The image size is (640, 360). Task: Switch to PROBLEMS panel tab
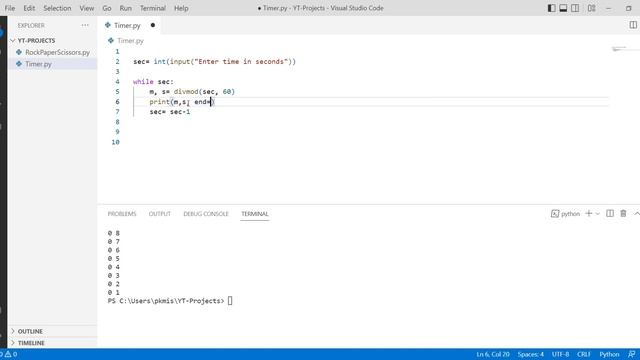[x=122, y=214]
